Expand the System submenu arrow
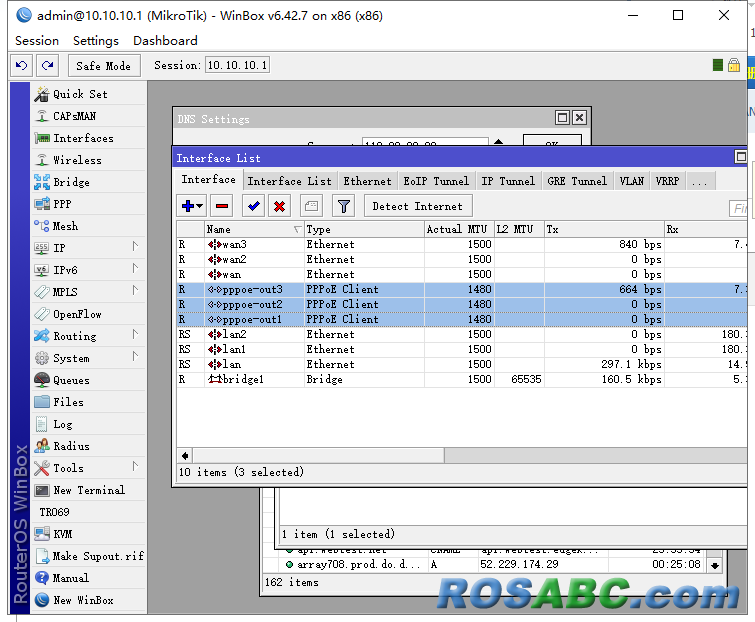 point(135,357)
